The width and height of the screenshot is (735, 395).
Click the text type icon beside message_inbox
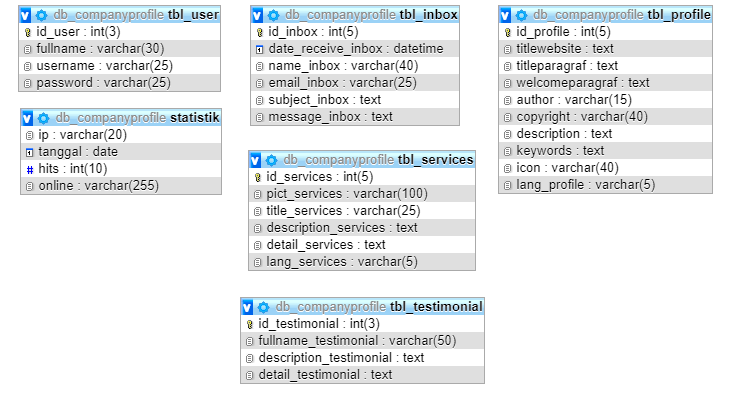tap(260, 118)
